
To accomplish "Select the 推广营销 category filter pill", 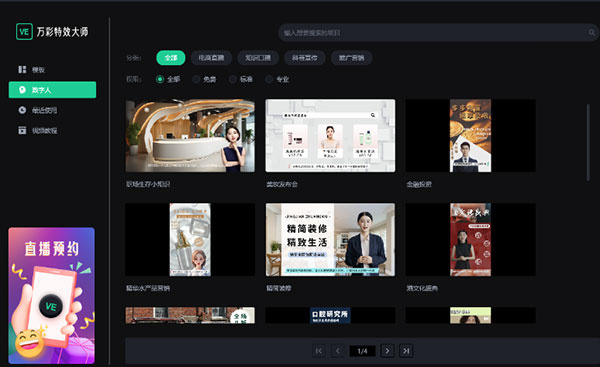I will tap(351, 58).
